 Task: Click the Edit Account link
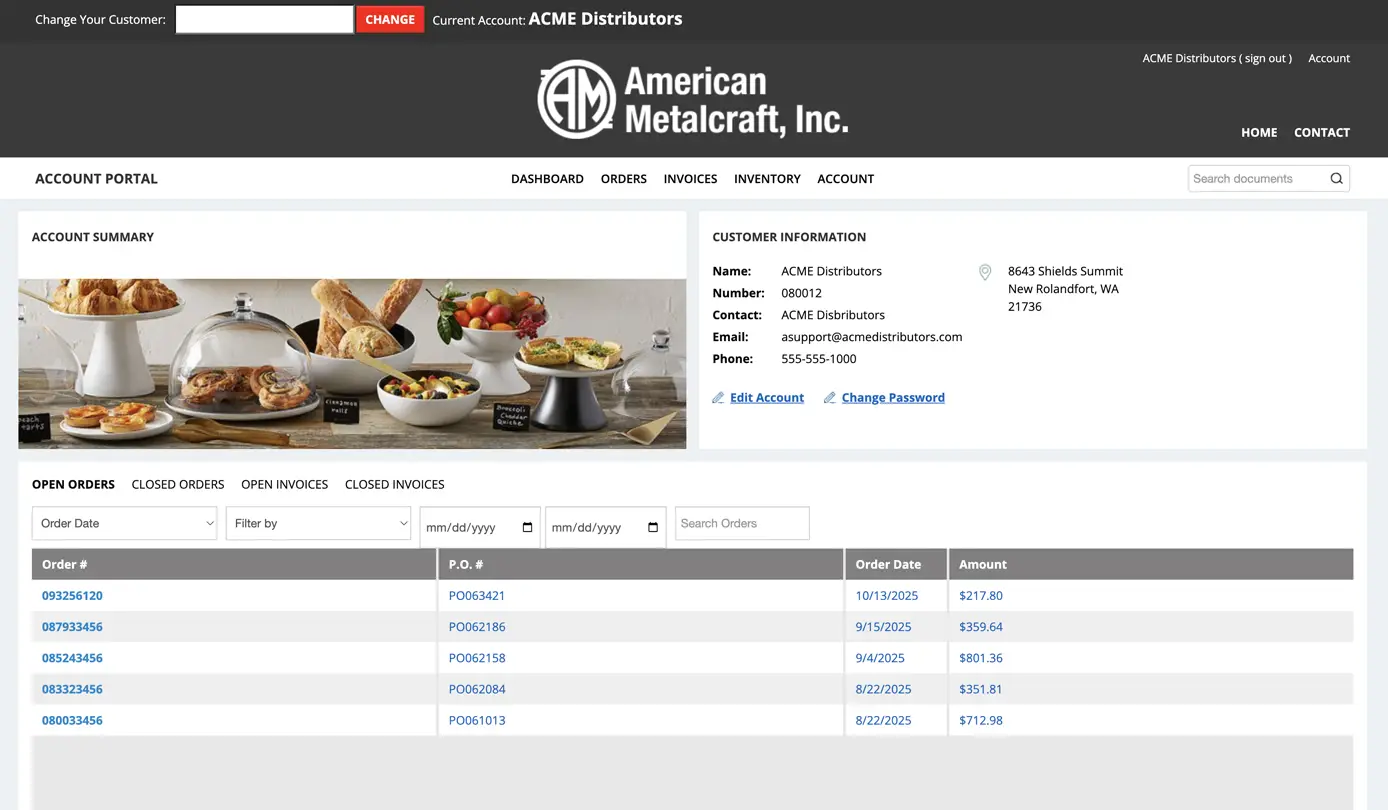(767, 398)
